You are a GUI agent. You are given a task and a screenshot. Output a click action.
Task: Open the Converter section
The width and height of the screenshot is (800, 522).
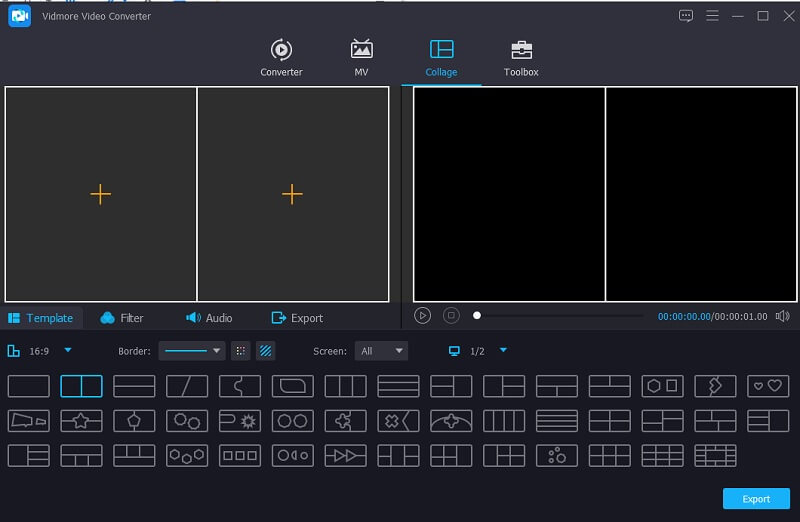tap(281, 58)
